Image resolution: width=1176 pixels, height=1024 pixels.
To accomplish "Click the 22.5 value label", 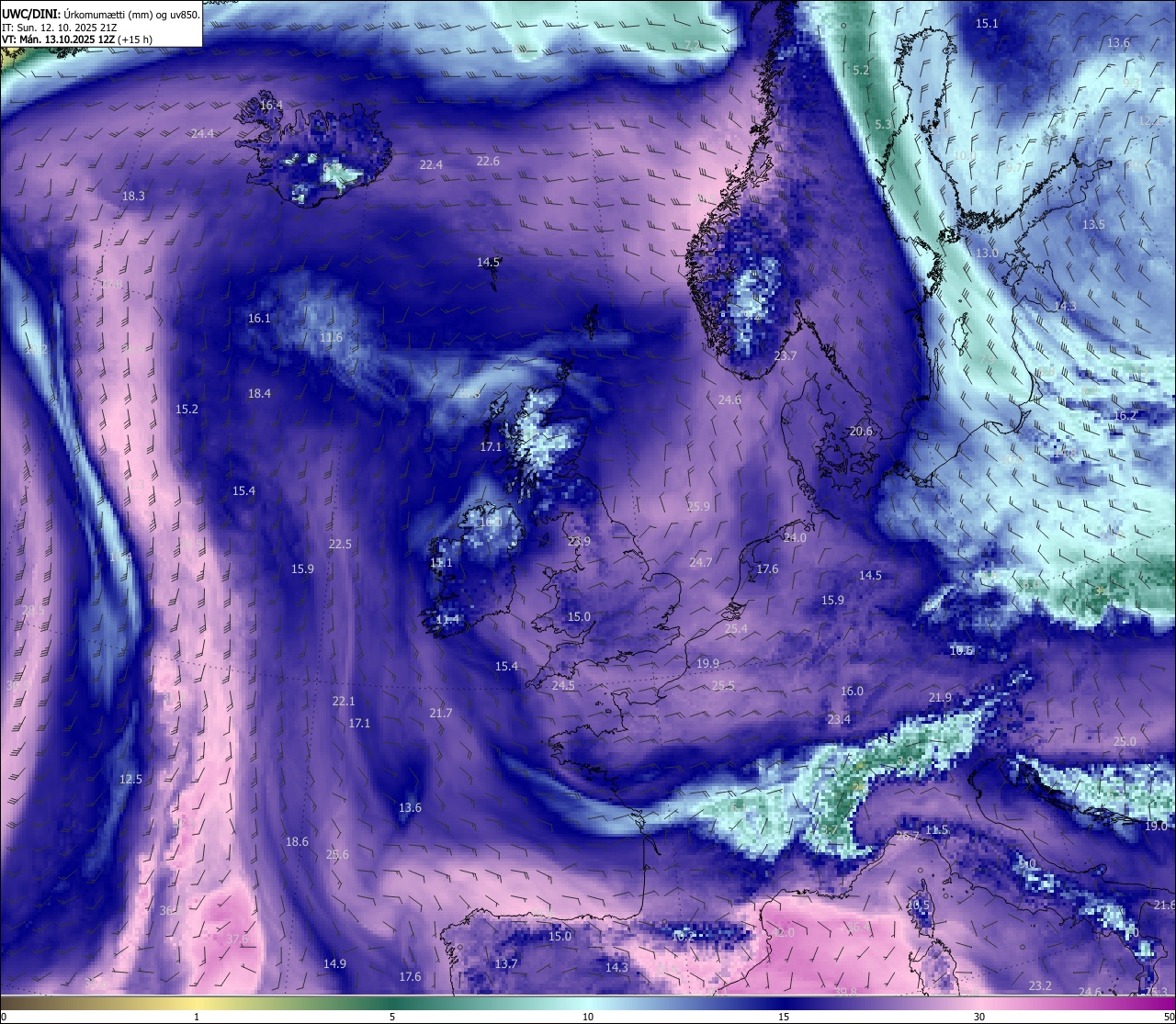I will [340, 544].
